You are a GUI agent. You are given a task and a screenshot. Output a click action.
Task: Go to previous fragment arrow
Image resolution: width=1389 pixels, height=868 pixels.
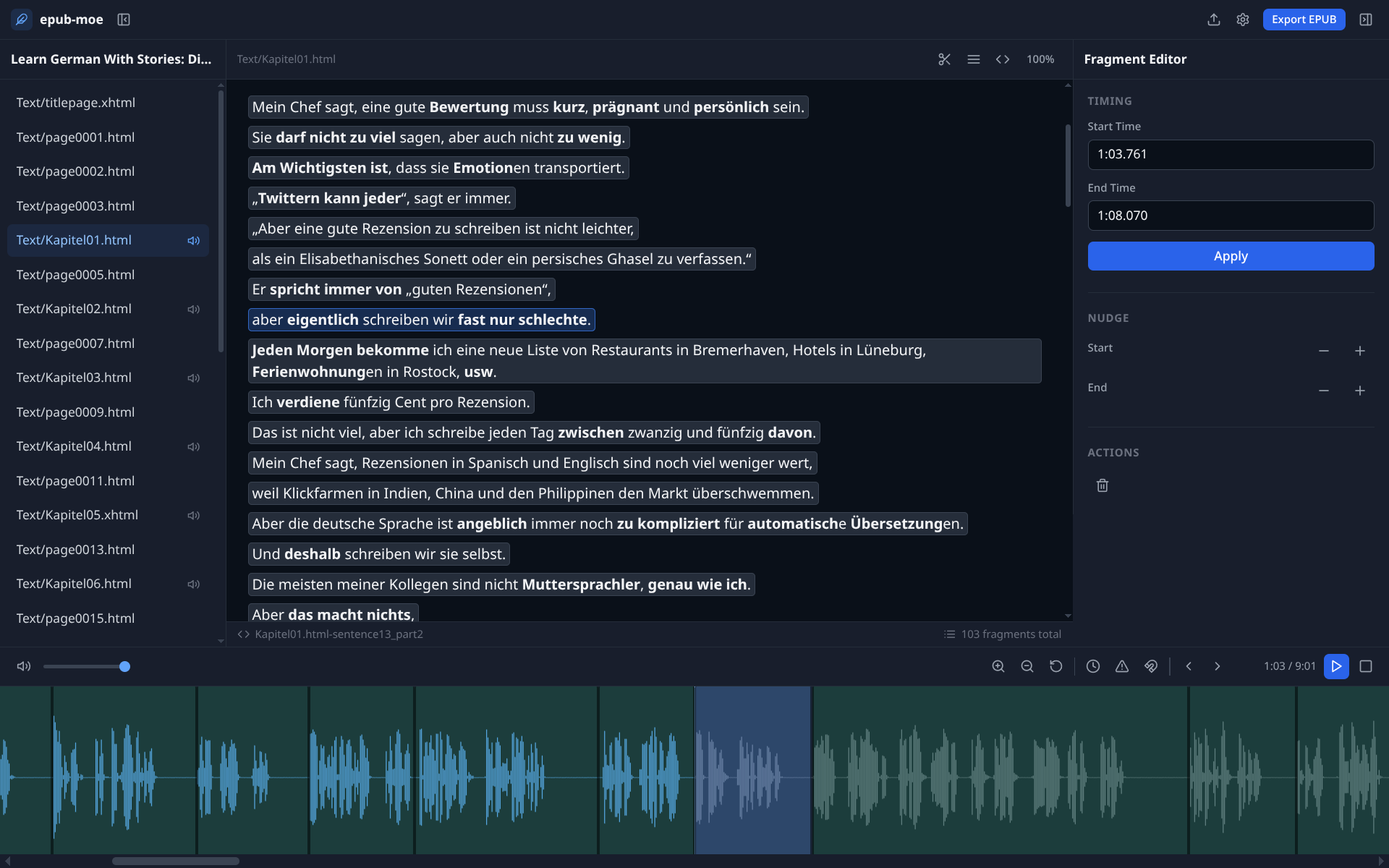pyautogui.click(x=1189, y=666)
